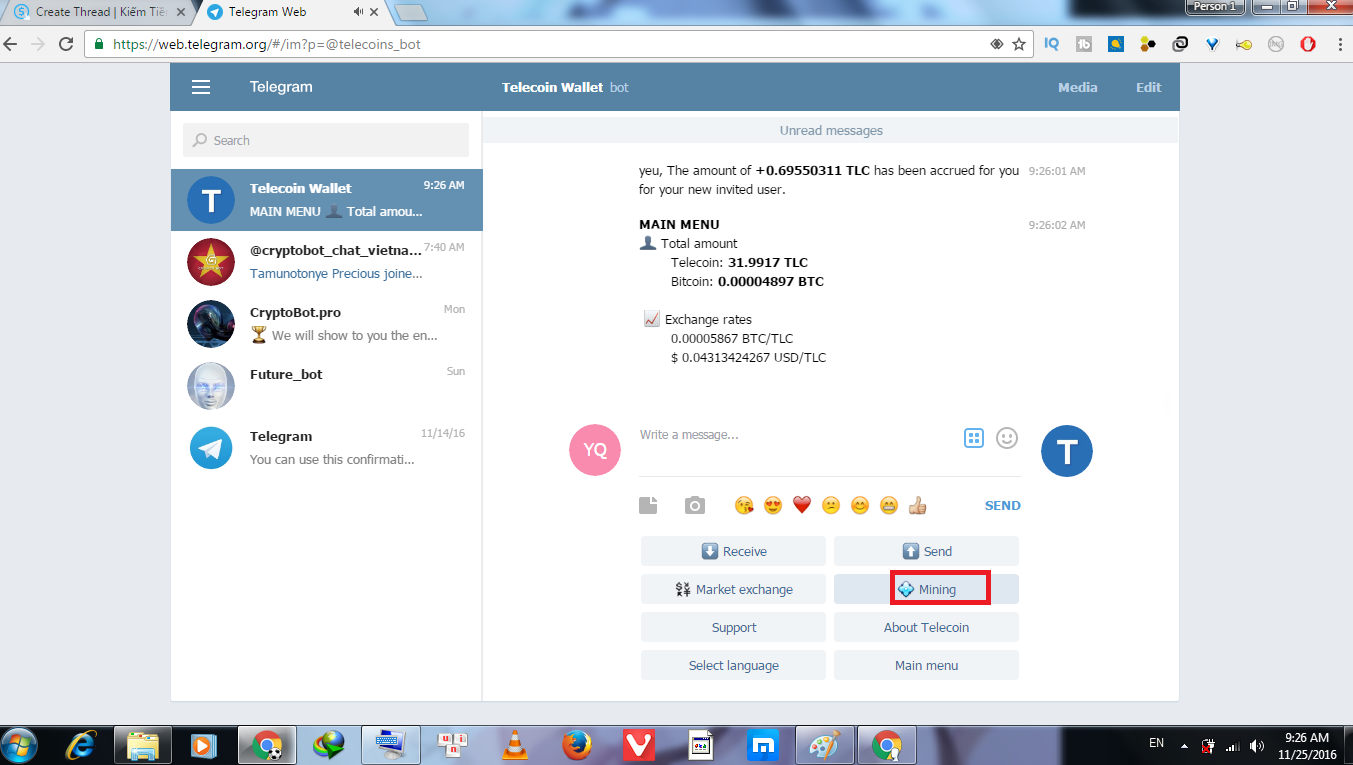Open a new Chrome tab
Screen dimensions: 1353x765
pyautogui.click(x=410, y=13)
